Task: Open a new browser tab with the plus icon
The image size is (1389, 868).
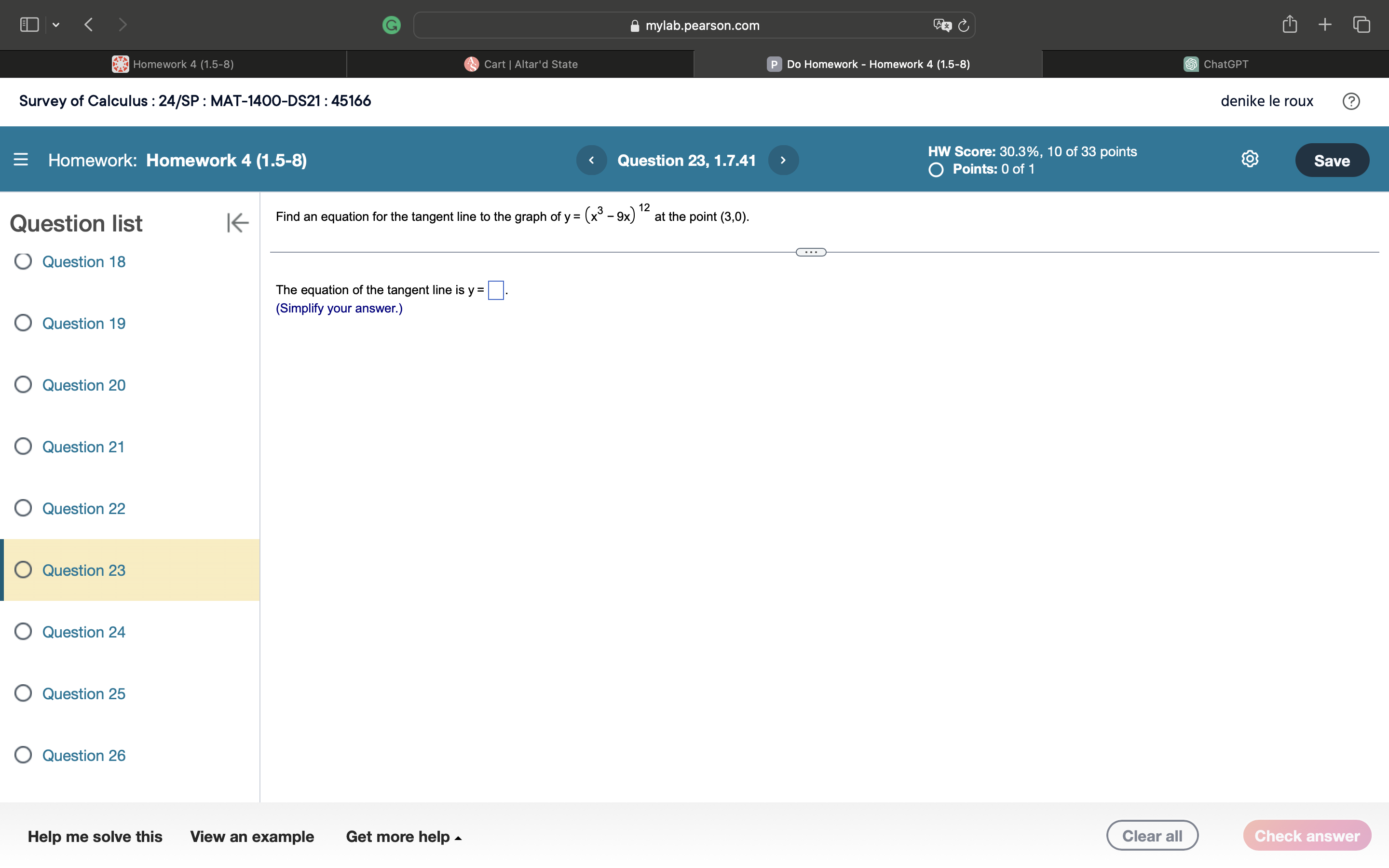Action: coord(1325,24)
